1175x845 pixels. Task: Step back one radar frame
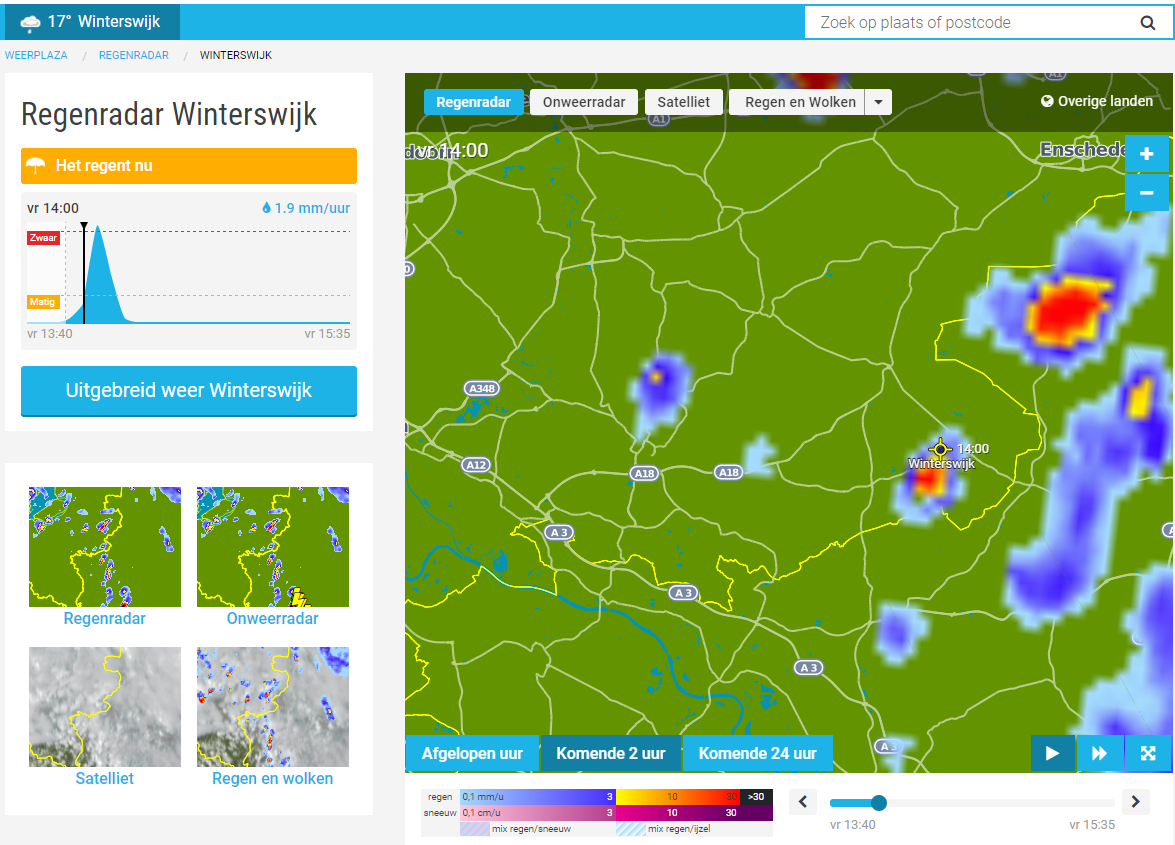tap(803, 802)
